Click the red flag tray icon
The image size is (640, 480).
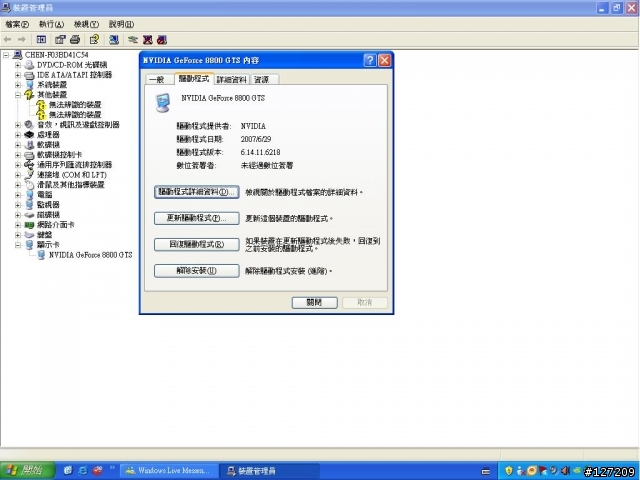point(543,471)
